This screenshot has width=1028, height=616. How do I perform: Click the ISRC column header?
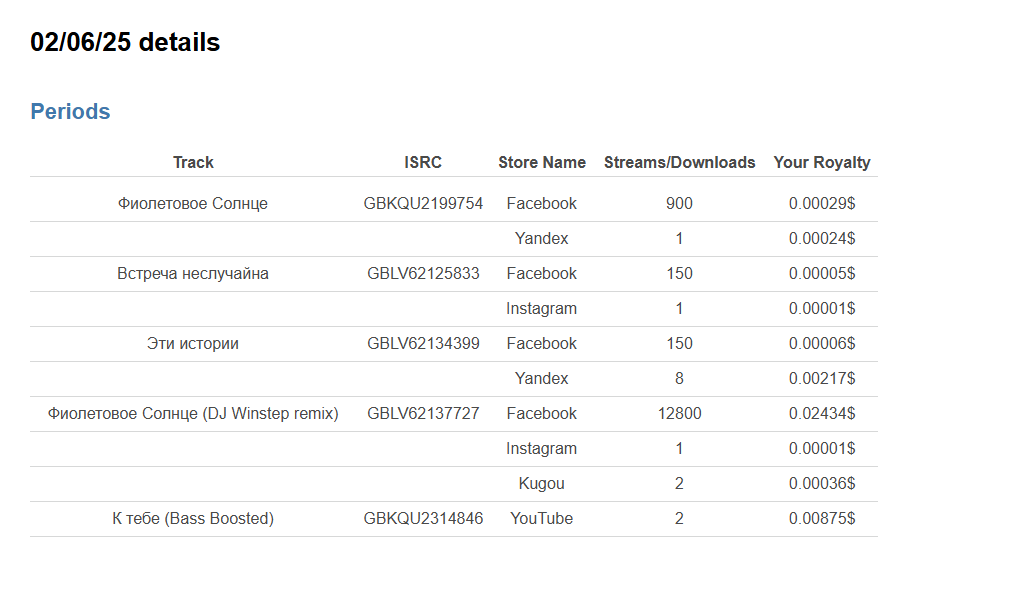point(423,163)
